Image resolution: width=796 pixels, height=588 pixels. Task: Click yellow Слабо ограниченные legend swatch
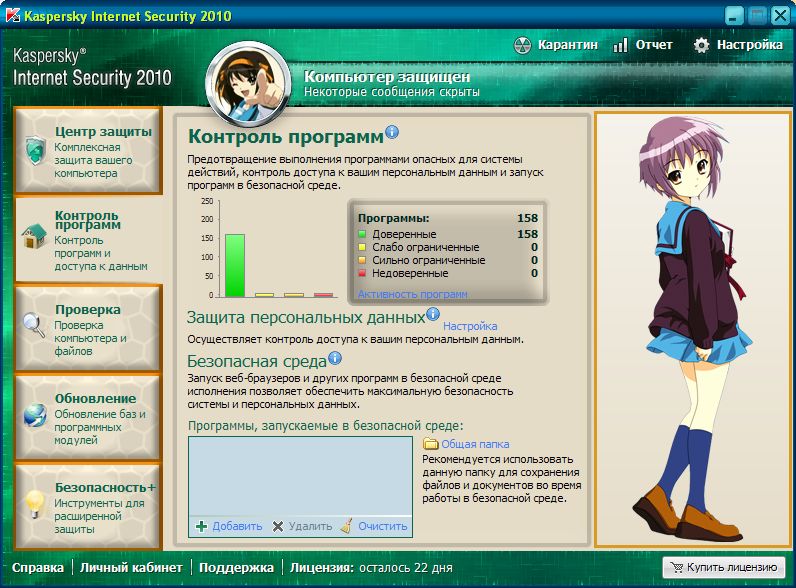tap(362, 247)
